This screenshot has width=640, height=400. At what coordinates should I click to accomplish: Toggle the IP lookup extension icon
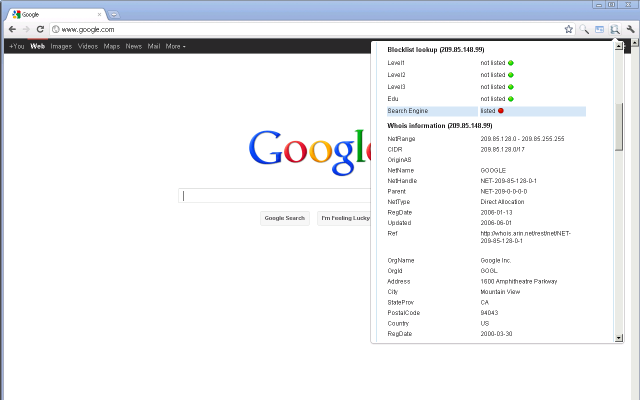click(x=615, y=29)
